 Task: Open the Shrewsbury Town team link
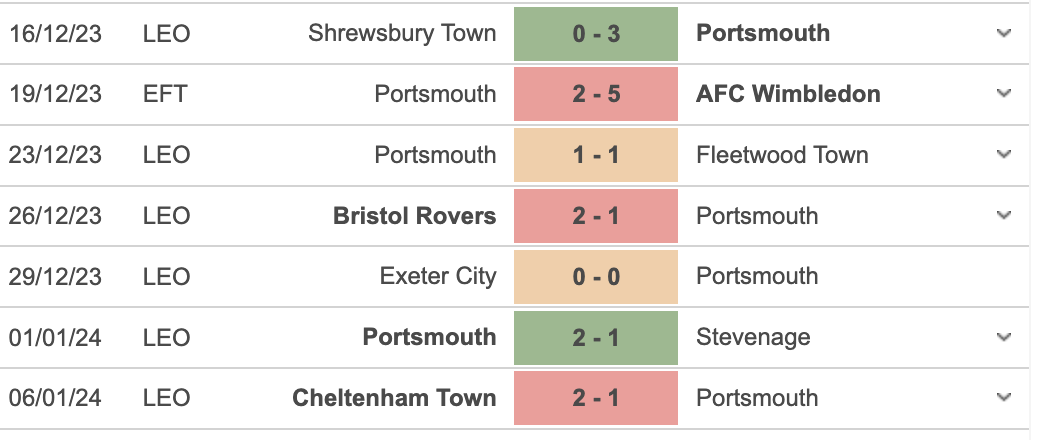(402, 33)
